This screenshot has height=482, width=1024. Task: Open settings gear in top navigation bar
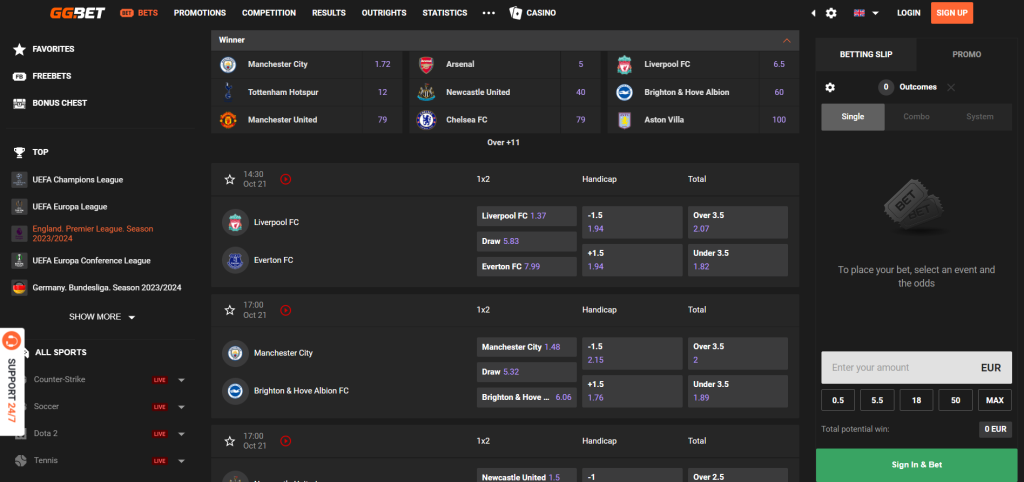point(831,13)
